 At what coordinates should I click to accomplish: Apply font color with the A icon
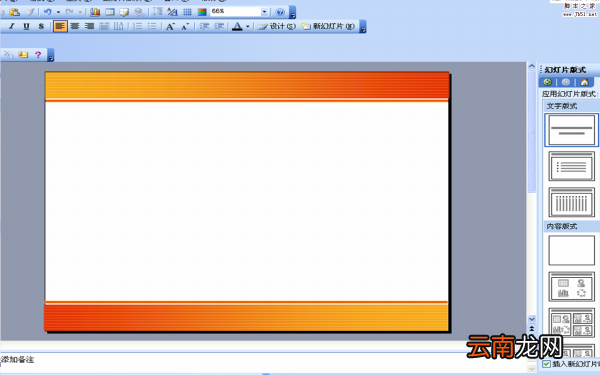237,26
